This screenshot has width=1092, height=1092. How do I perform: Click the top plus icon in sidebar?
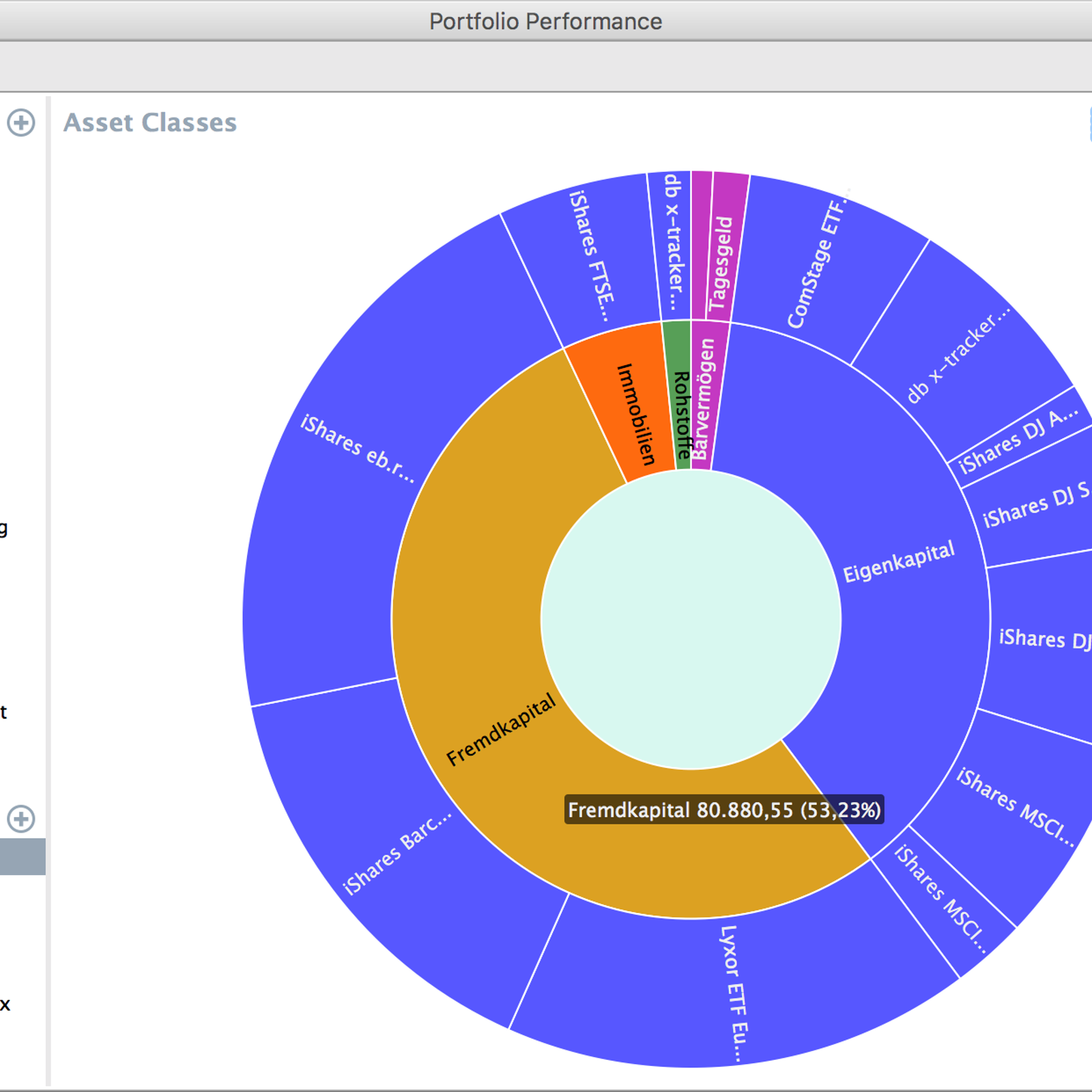tap(21, 123)
